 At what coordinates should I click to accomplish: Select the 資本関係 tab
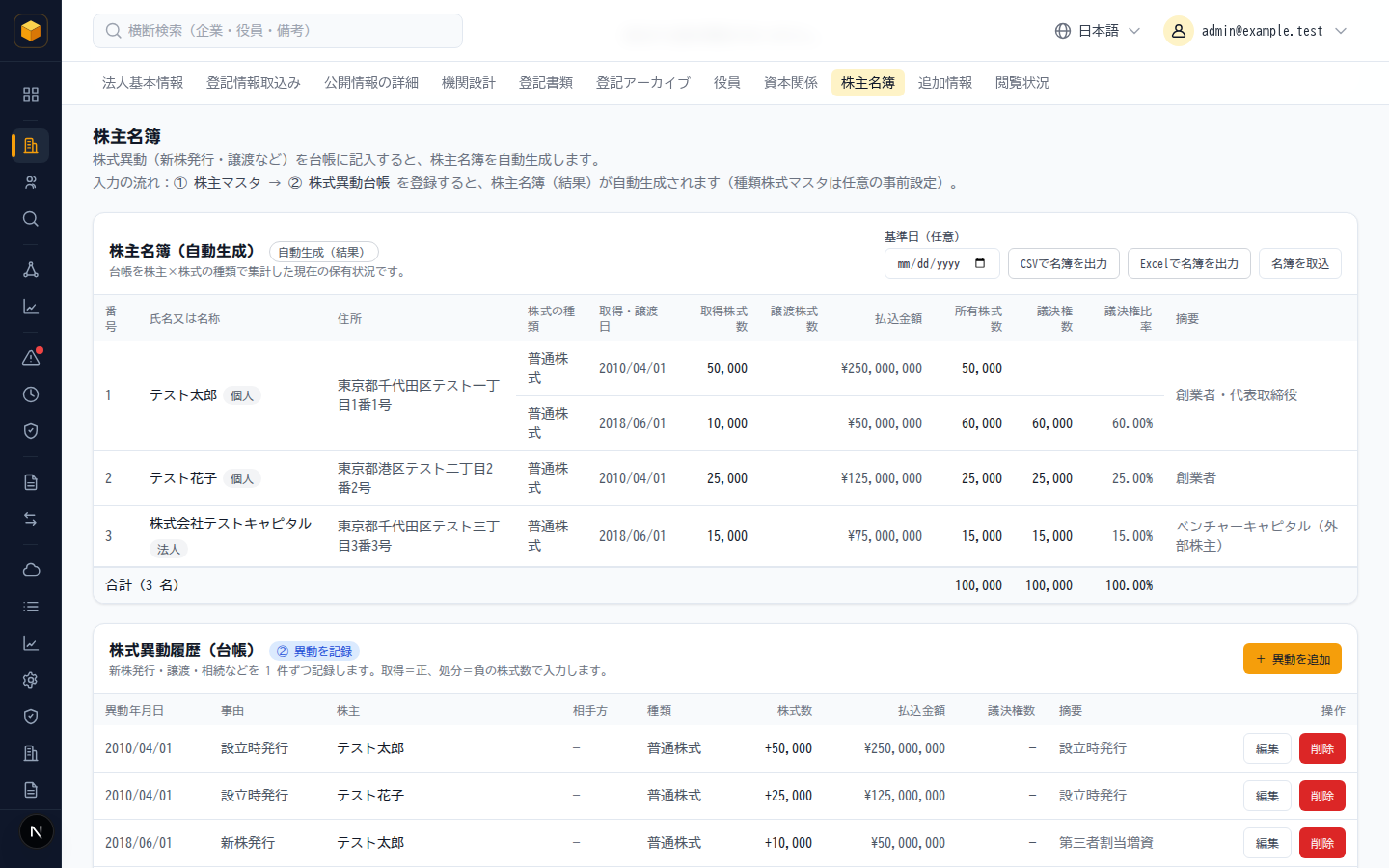[x=791, y=83]
